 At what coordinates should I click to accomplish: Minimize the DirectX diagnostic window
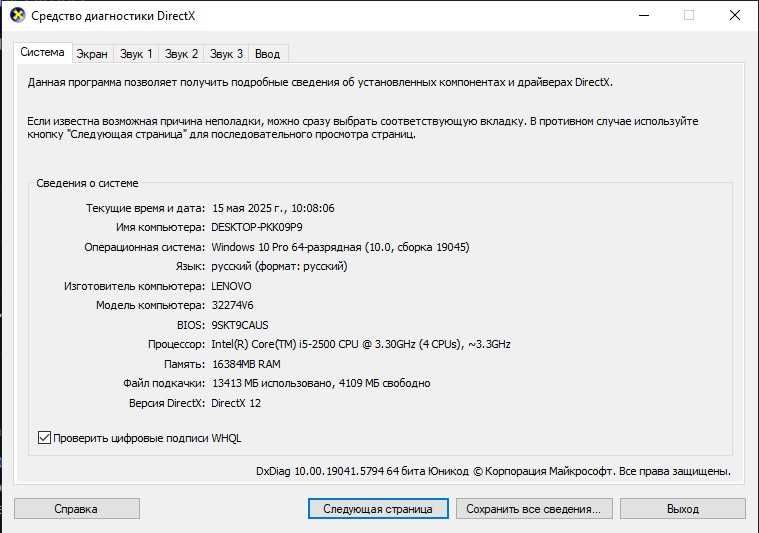pyautogui.click(x=644, y=15)
